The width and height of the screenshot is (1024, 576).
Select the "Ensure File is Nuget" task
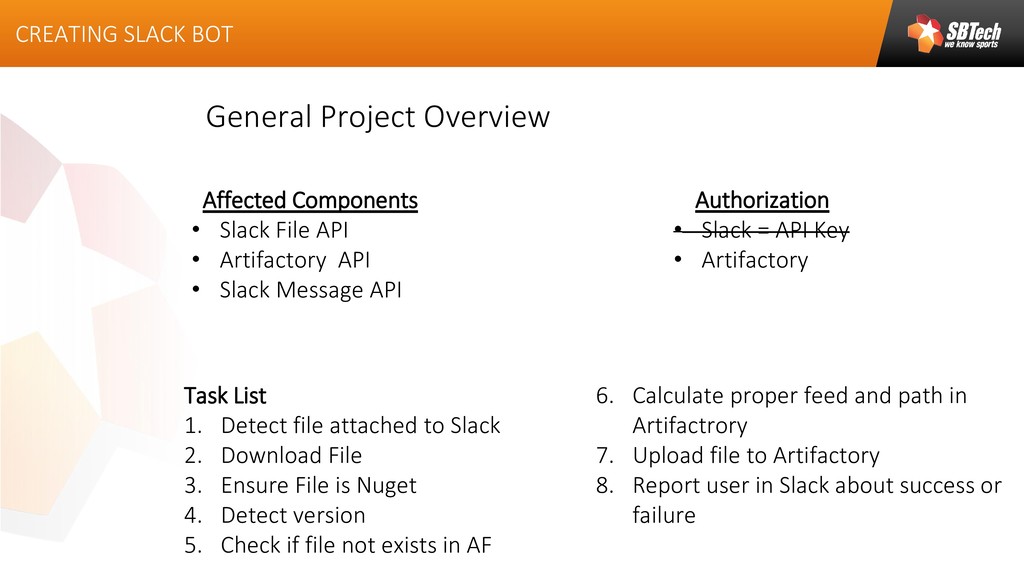click(x=318, y=485)
